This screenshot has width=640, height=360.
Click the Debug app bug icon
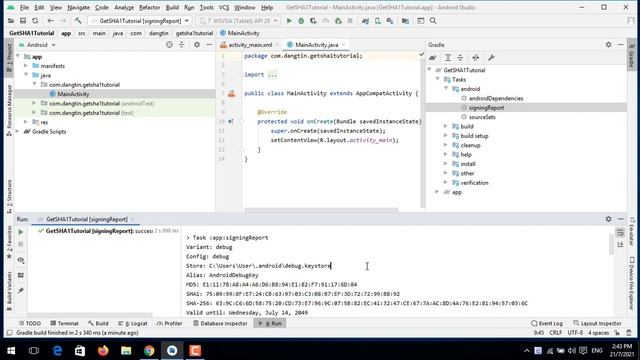pos(301,21)
